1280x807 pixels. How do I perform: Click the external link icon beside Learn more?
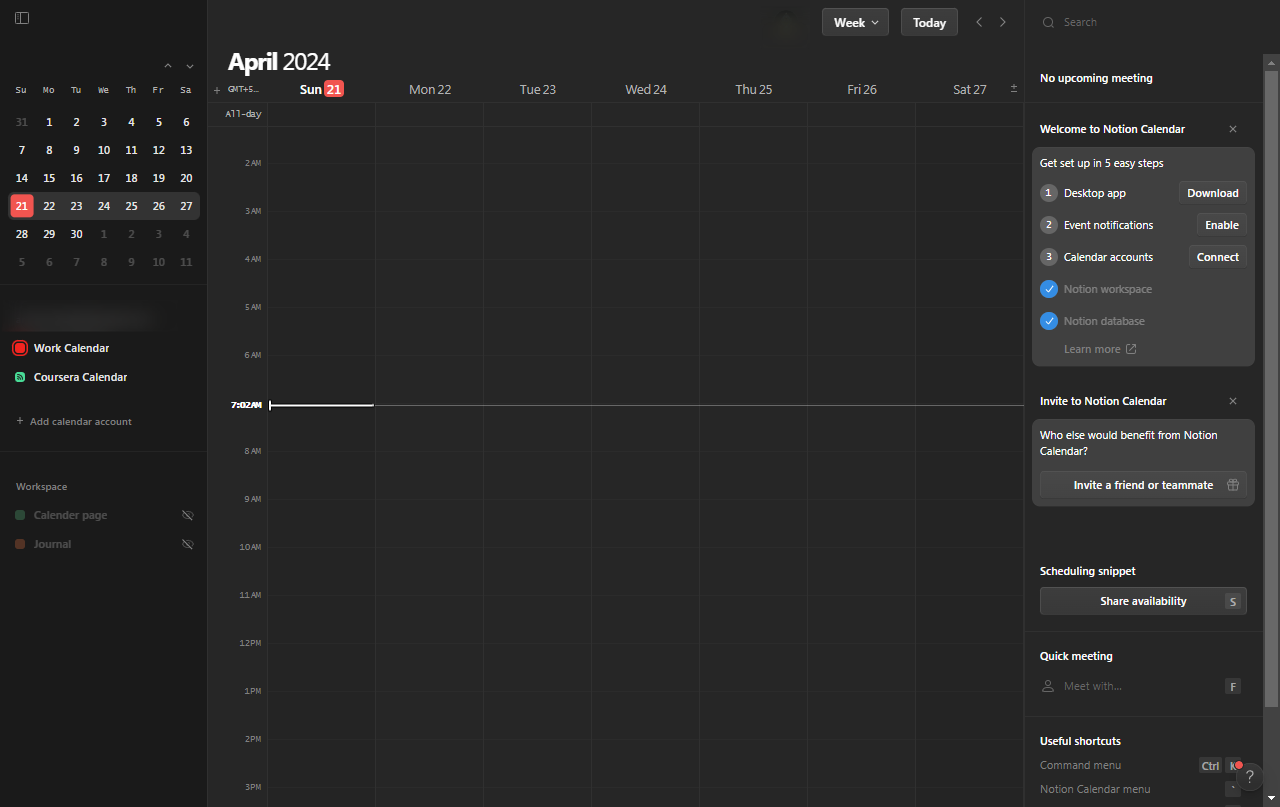click(x=1131, y=349)
